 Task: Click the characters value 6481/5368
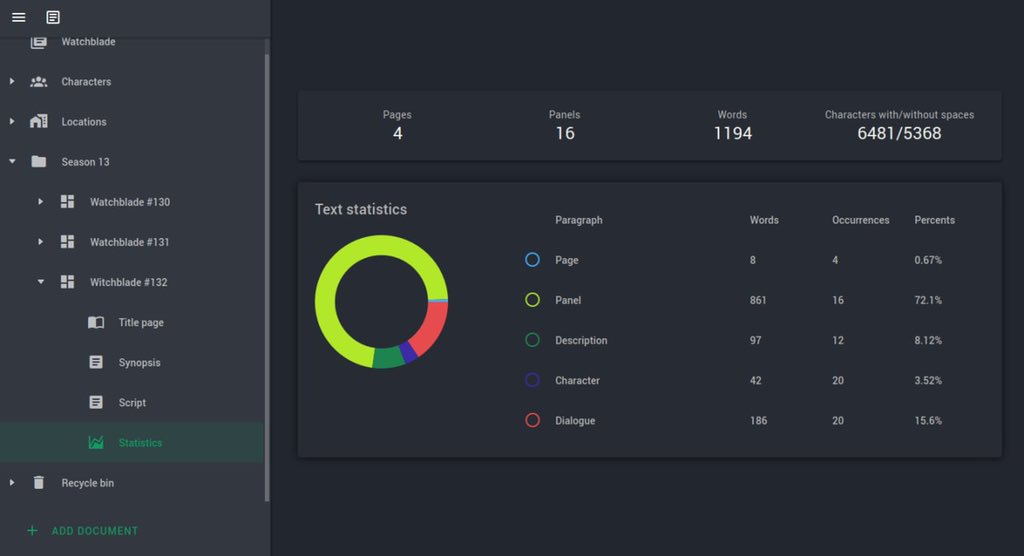pyautogui.click(x=899, y=133)
